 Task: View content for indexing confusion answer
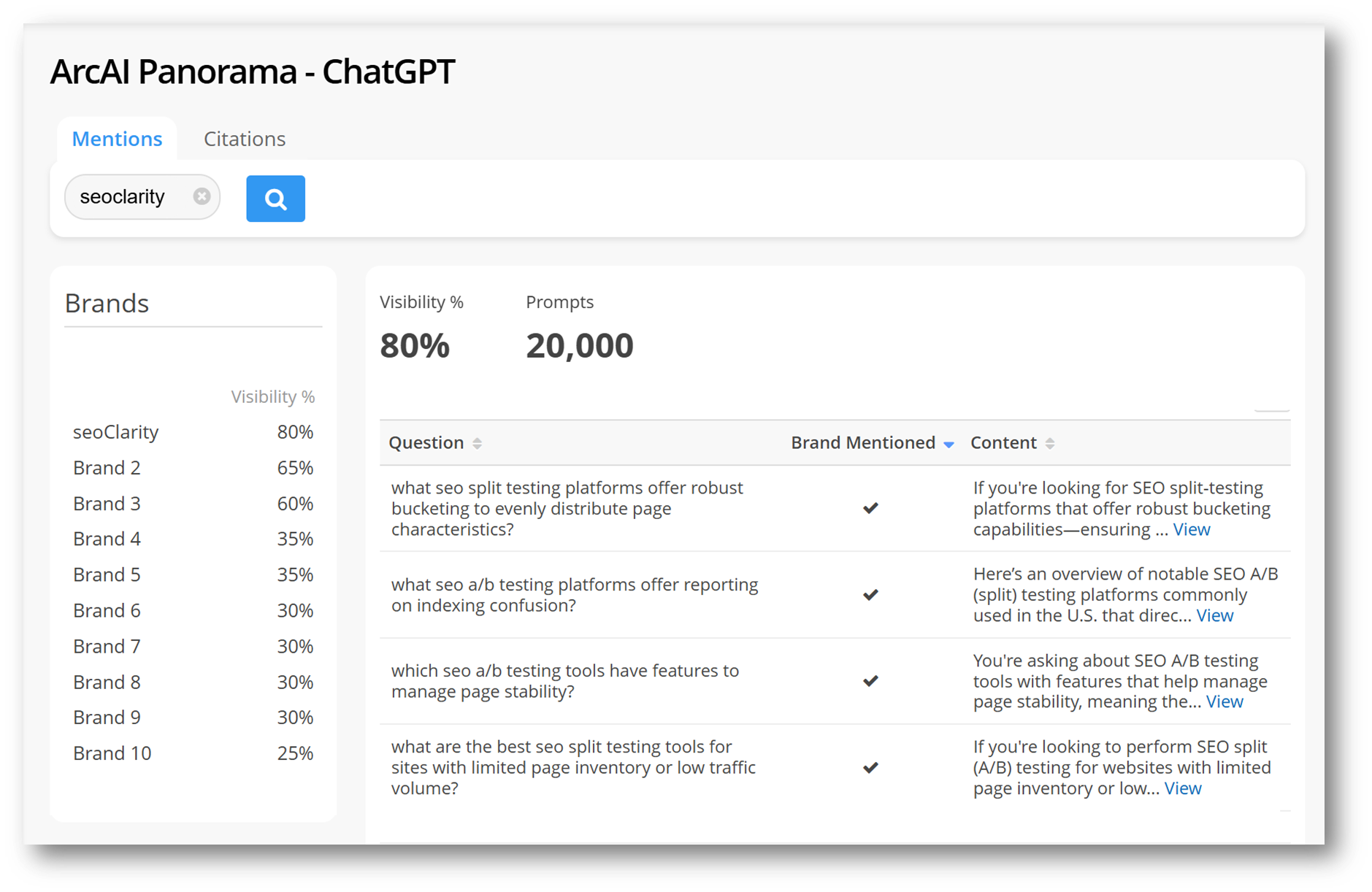[1214, 615]
